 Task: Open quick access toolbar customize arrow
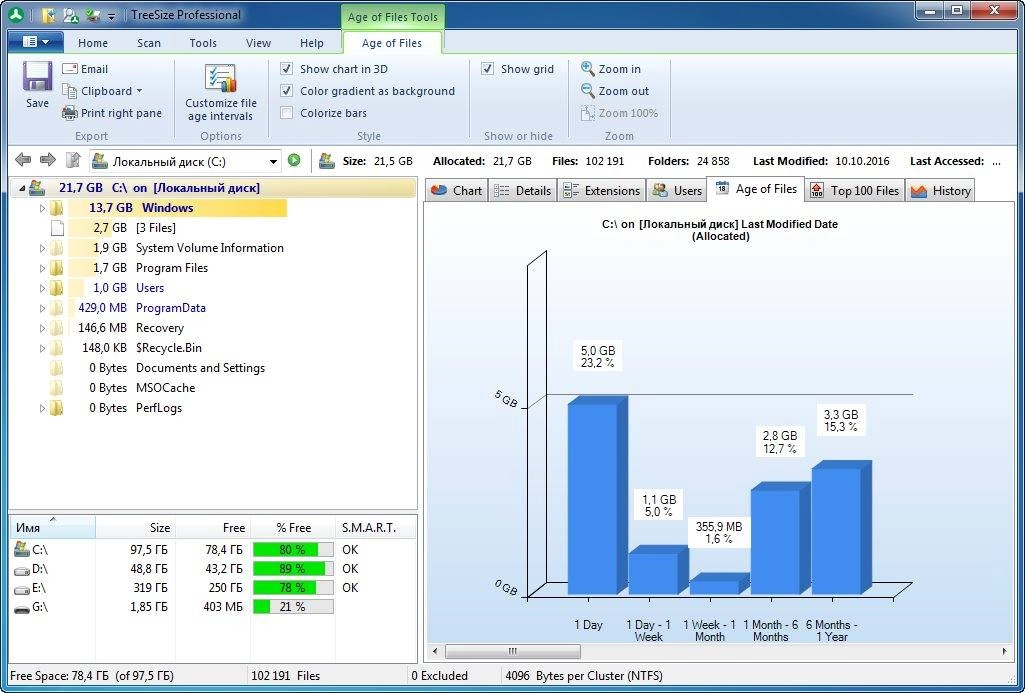(112, 16)
